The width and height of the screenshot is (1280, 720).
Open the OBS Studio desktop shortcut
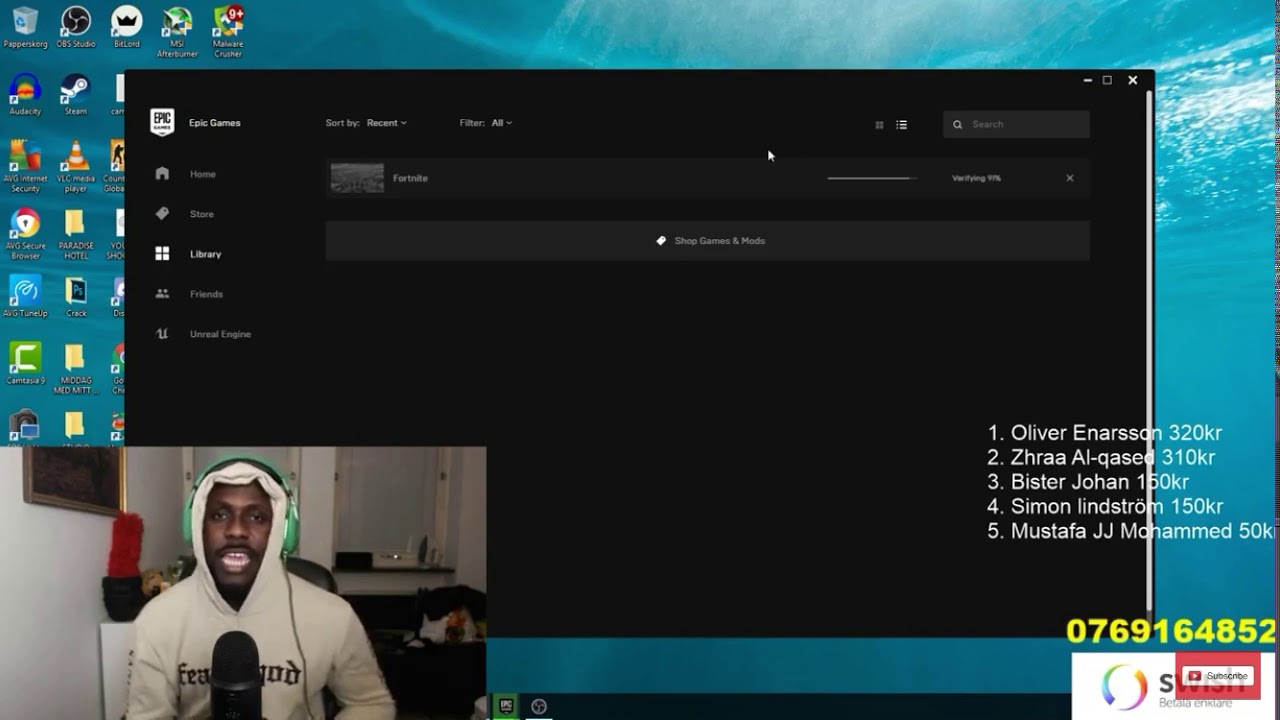coord(76,27)
